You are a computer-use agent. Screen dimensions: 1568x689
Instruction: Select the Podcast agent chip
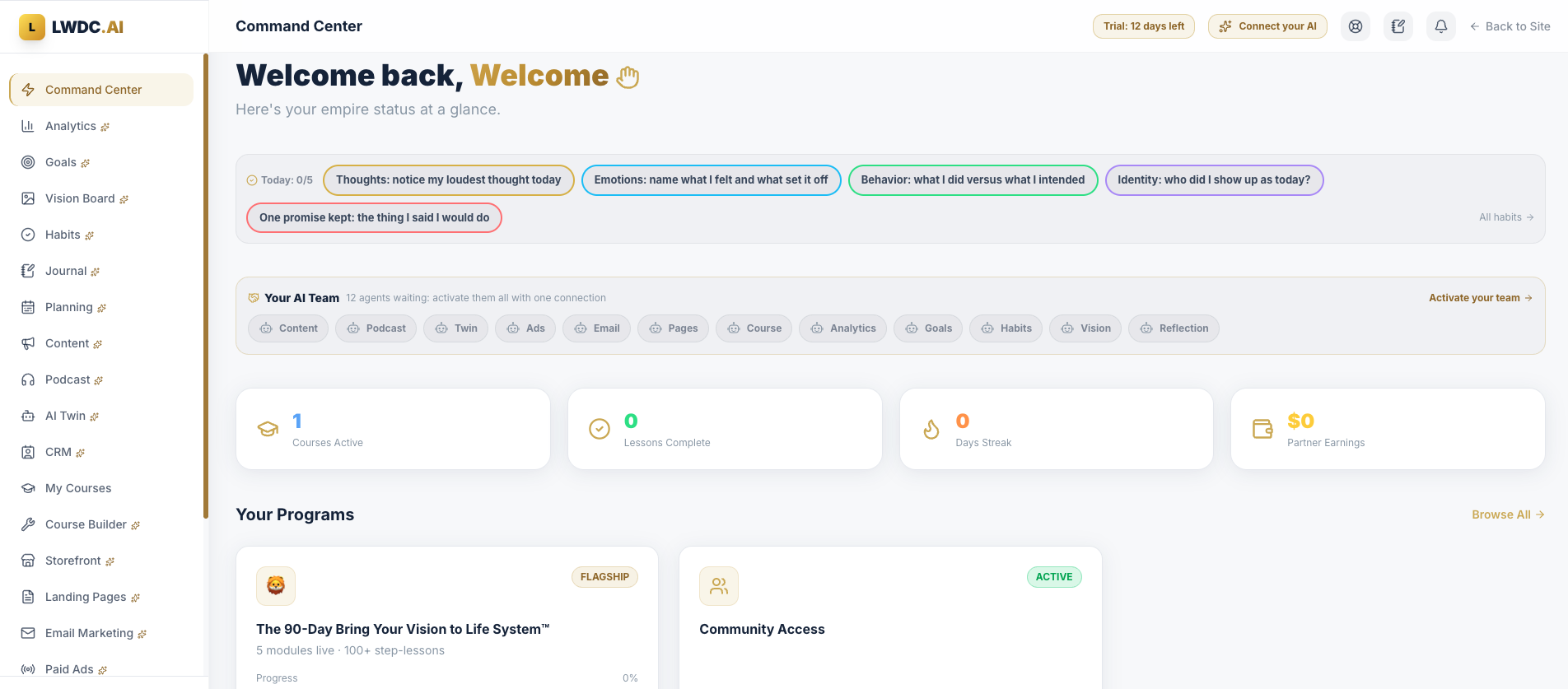point(376,328)
